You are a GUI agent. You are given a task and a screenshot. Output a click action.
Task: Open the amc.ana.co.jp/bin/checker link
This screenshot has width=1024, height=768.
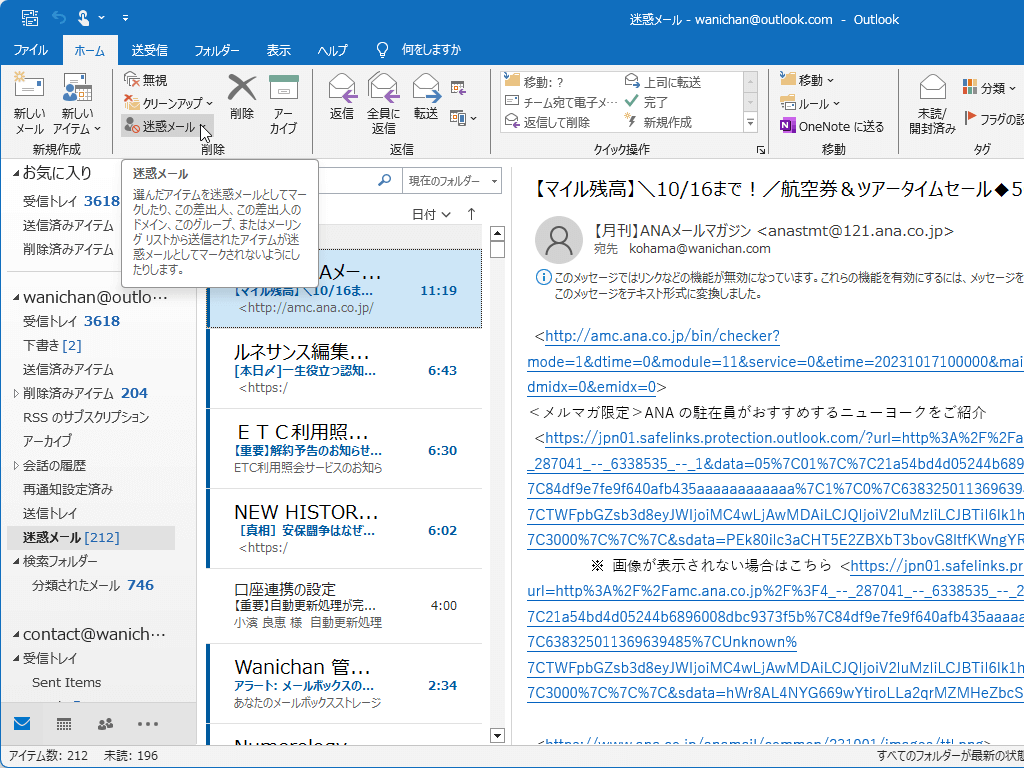662,336
